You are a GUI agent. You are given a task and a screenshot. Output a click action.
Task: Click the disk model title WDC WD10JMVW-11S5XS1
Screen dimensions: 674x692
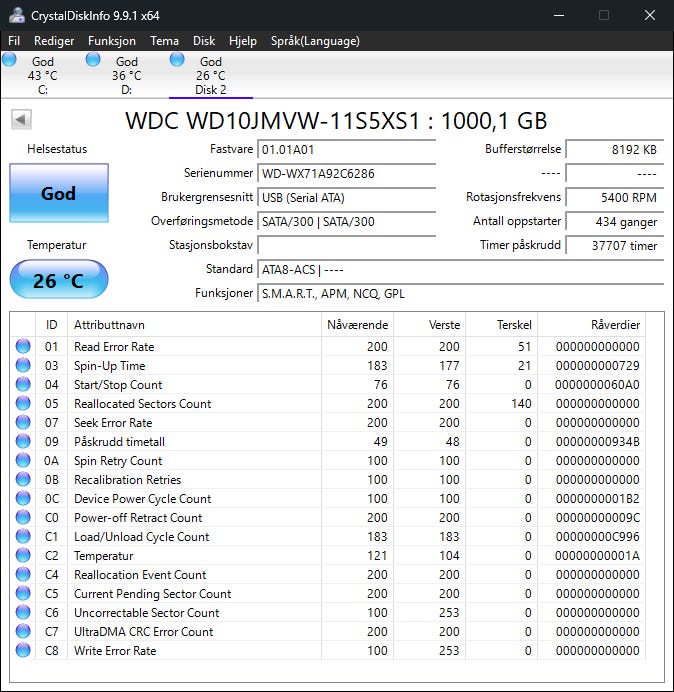pyautogui.click(x=272, y=120)
